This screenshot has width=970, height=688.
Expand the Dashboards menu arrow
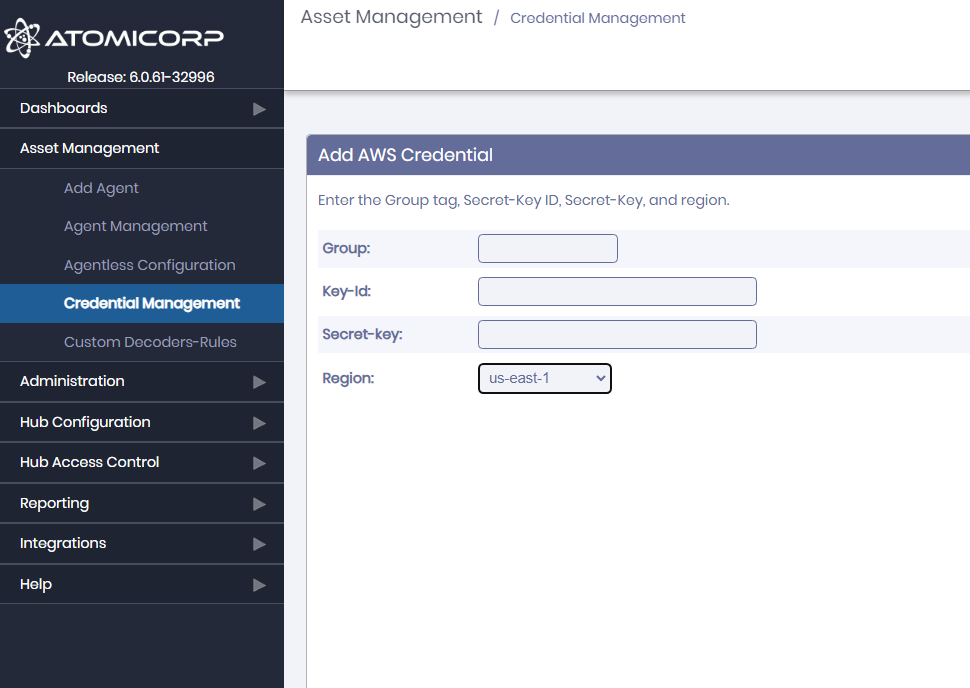tap(259, 110)
